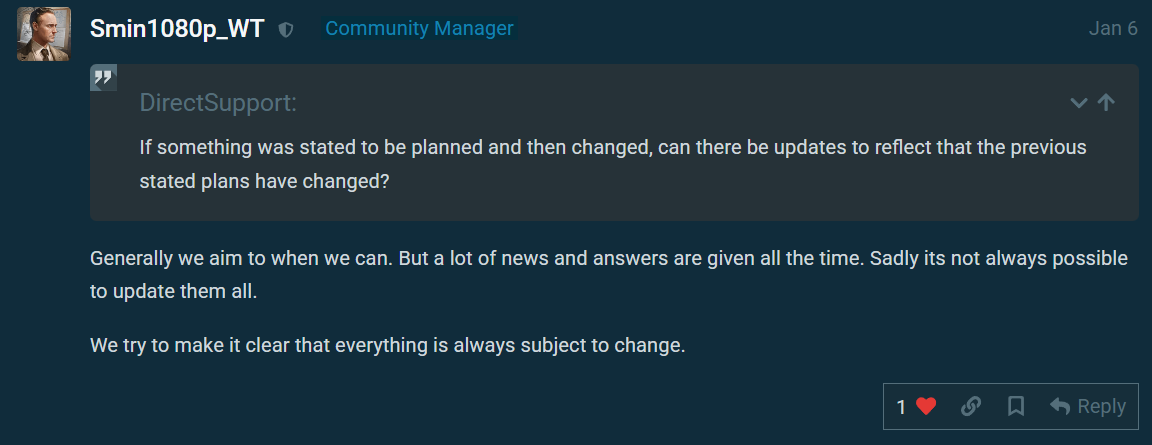This screenshot has height=445, width=1152.
Task: Click the Community Manager title
Action: click(419, 29)
